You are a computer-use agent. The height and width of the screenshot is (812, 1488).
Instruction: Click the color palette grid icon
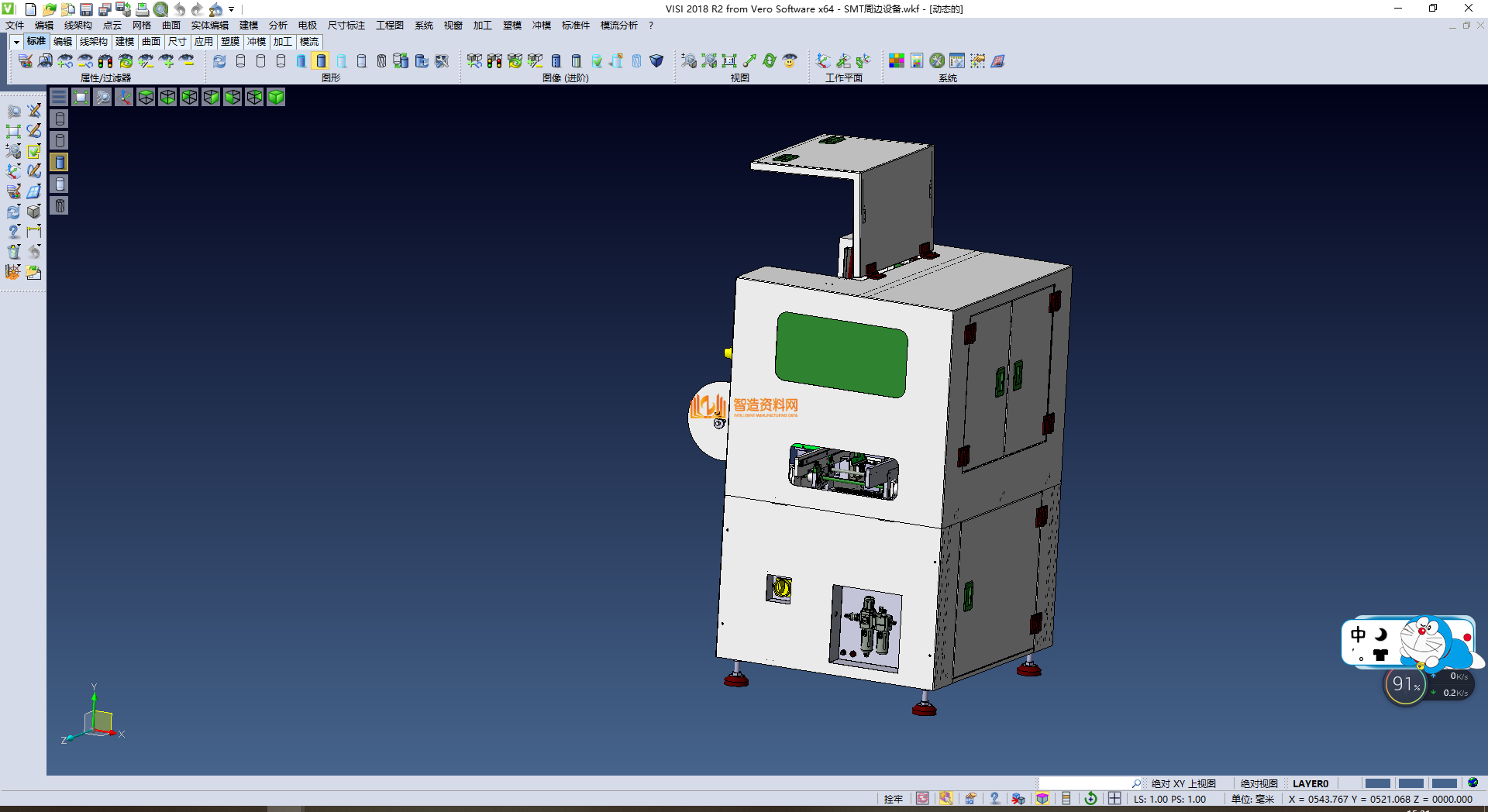click(x=897, y=60)
